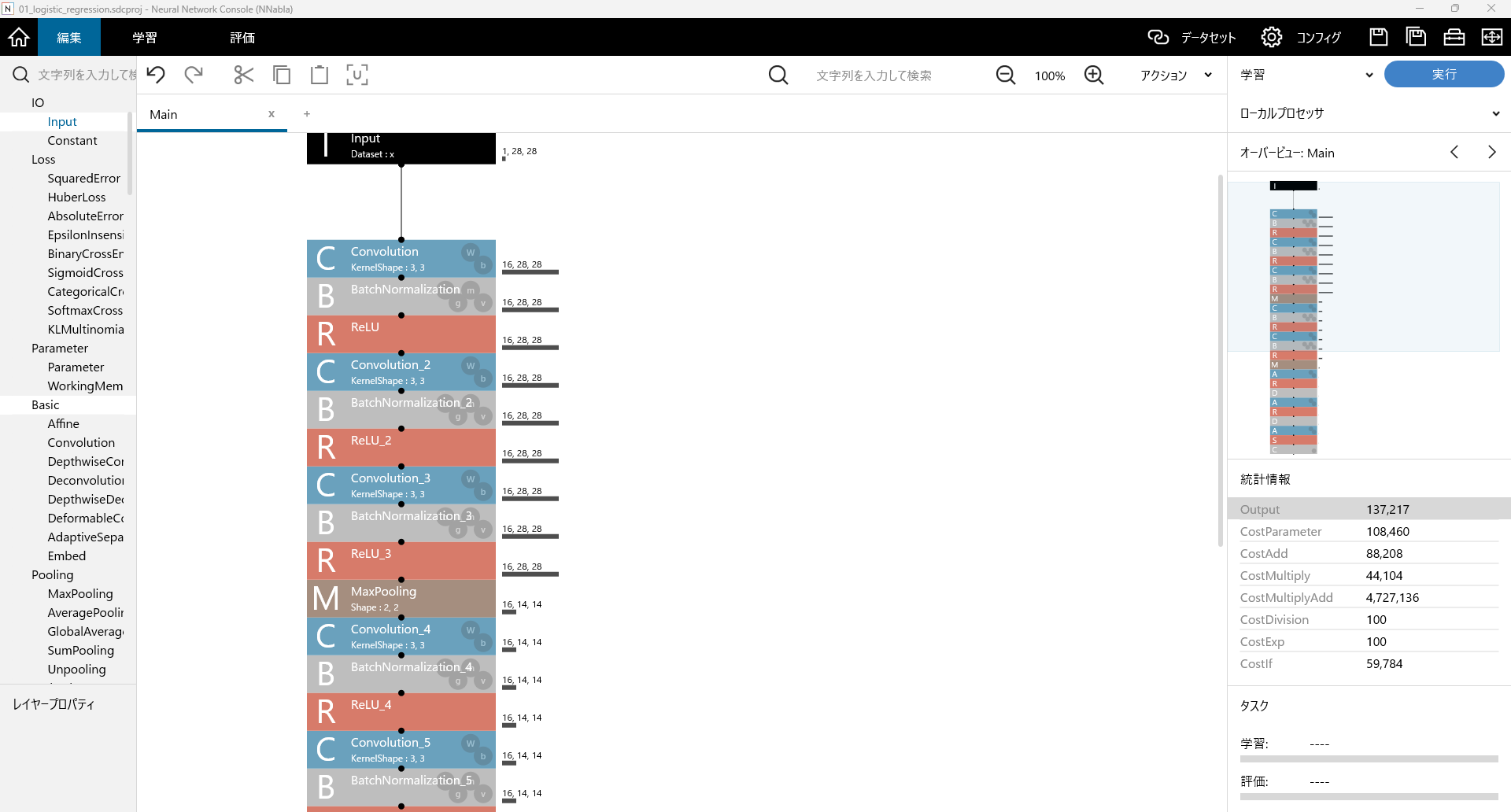Zoom out of the network canvas
The image size is (1511, 812).
1005,75
